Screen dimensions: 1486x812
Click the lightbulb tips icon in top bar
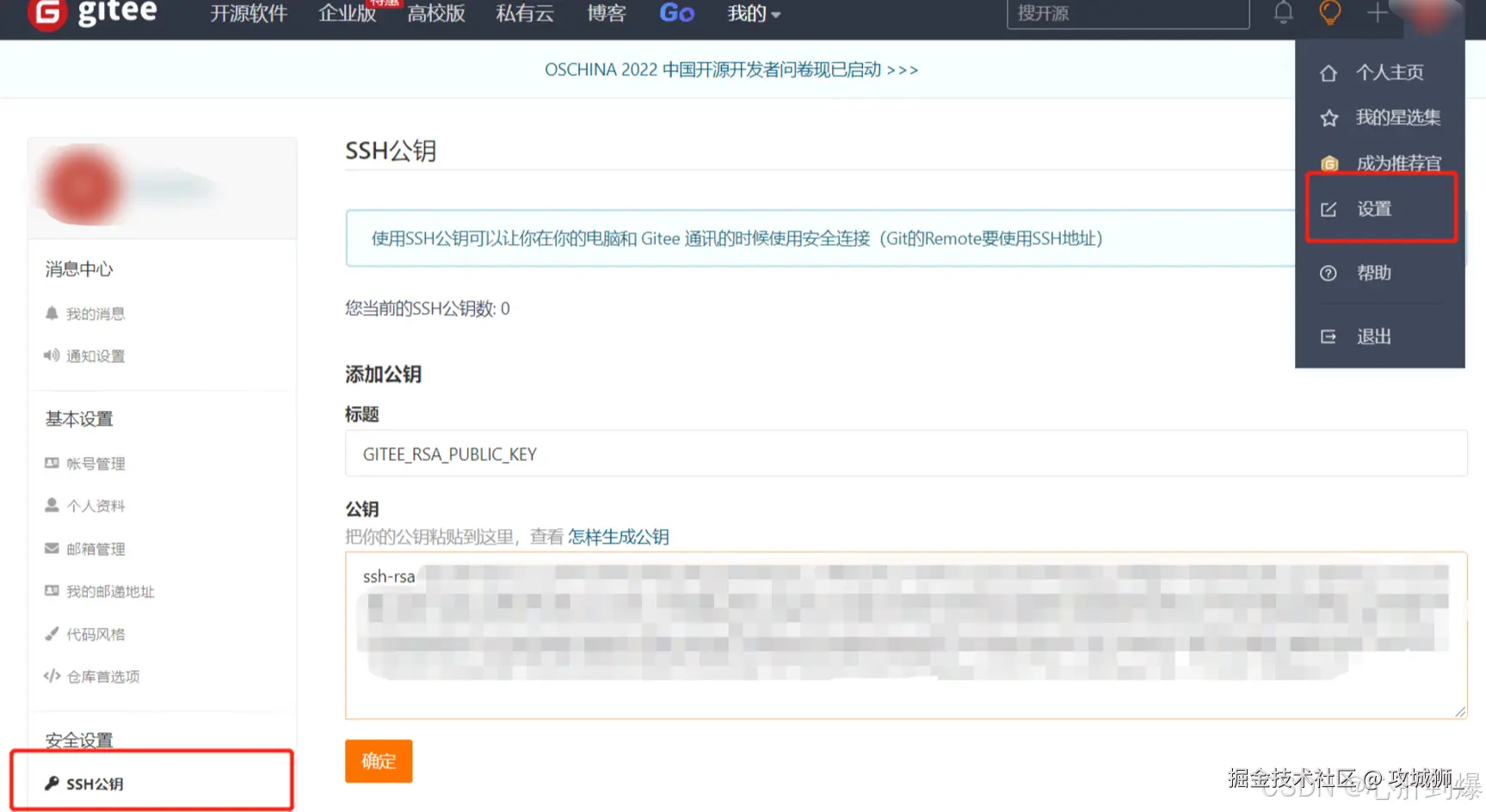pyautogui.click(x=1330, y=13)
